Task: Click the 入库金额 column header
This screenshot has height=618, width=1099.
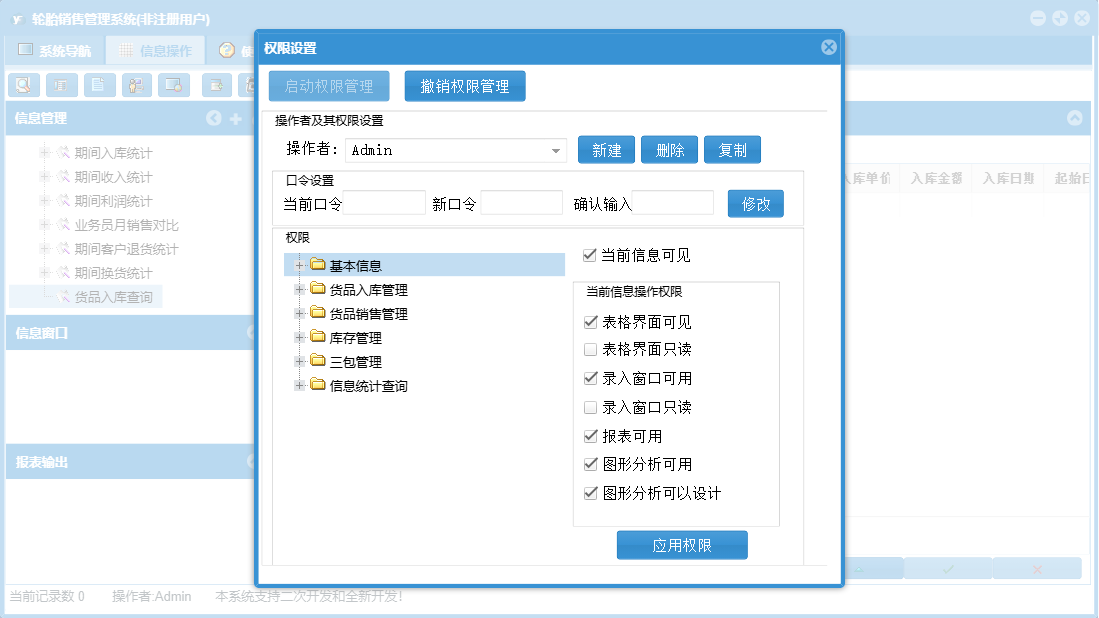Action: coord(936,178)
